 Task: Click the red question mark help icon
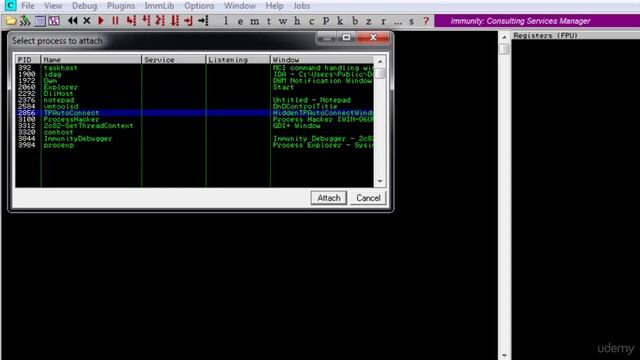(x=426, y=21)
